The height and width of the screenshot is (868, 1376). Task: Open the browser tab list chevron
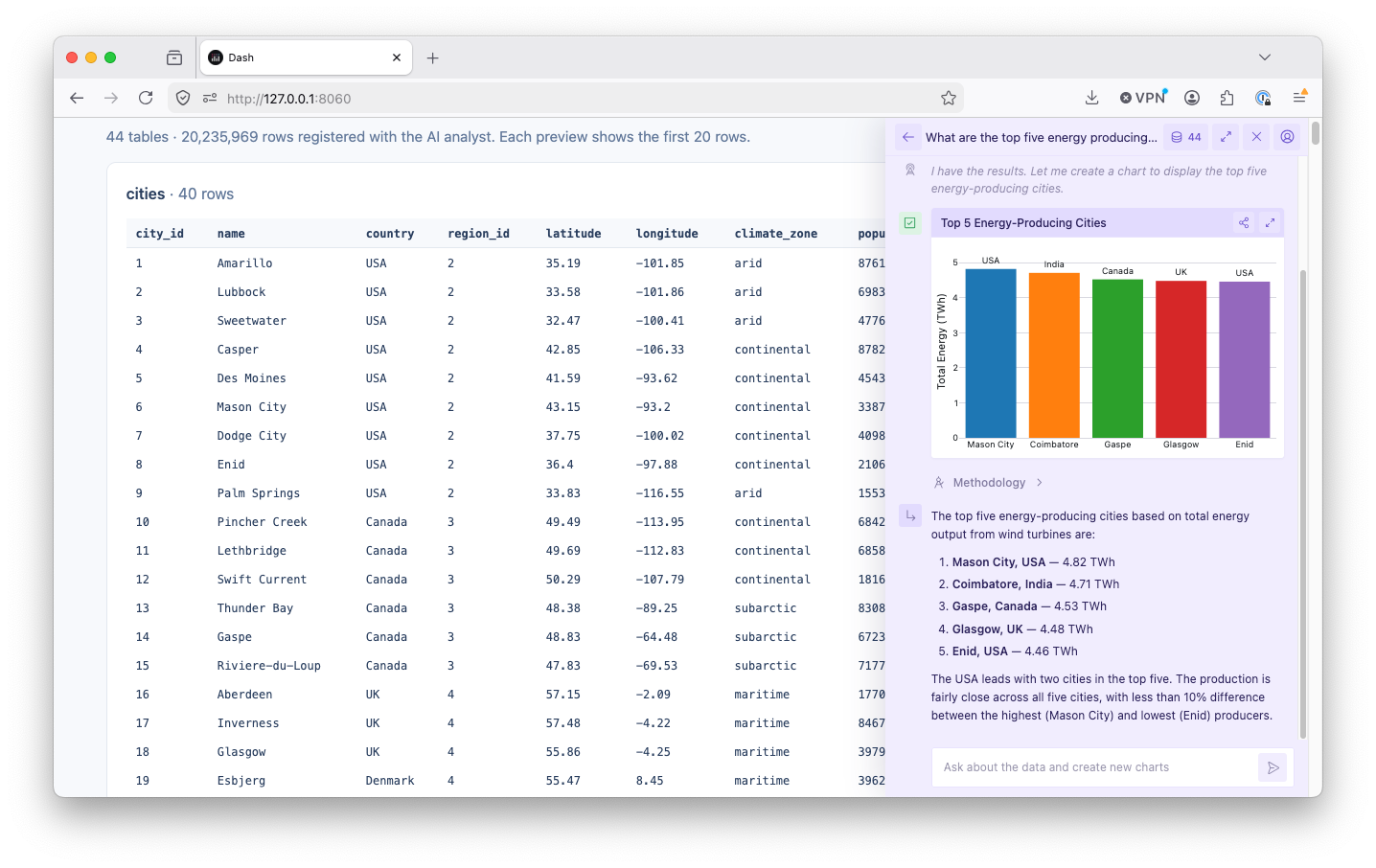1265,57
